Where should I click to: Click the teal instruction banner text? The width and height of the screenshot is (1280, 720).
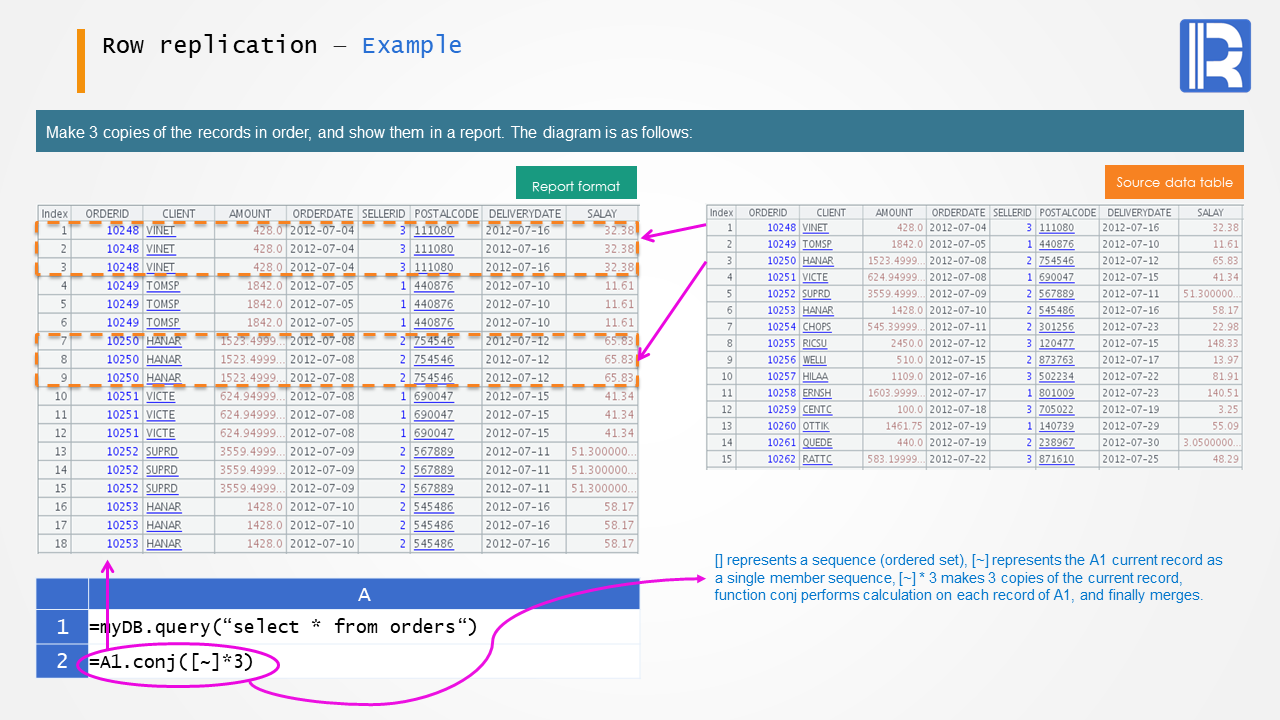tap(369, 132)
